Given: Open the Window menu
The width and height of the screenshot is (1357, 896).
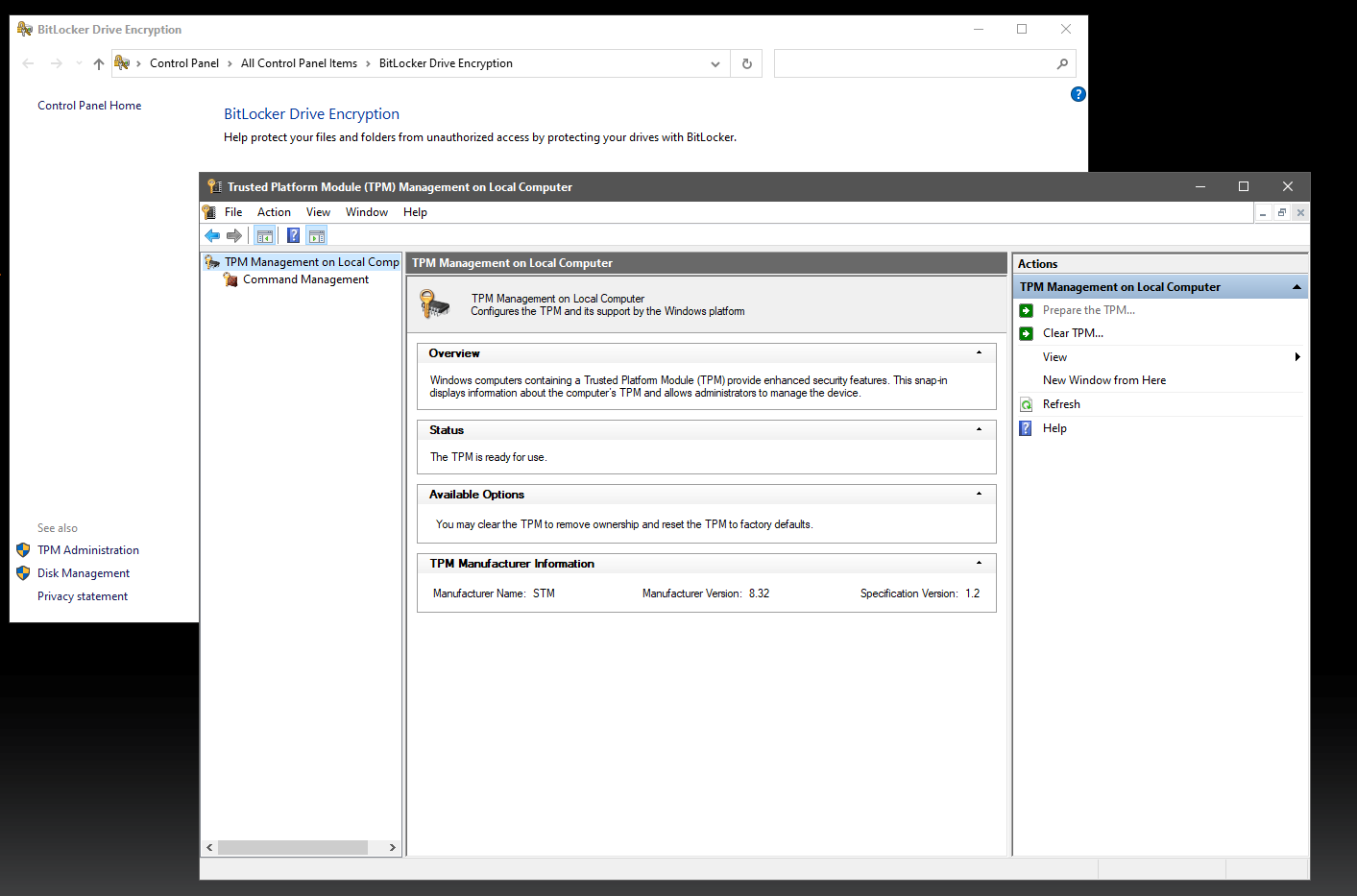Looking at the screenshot, I should tap(367, 212).
